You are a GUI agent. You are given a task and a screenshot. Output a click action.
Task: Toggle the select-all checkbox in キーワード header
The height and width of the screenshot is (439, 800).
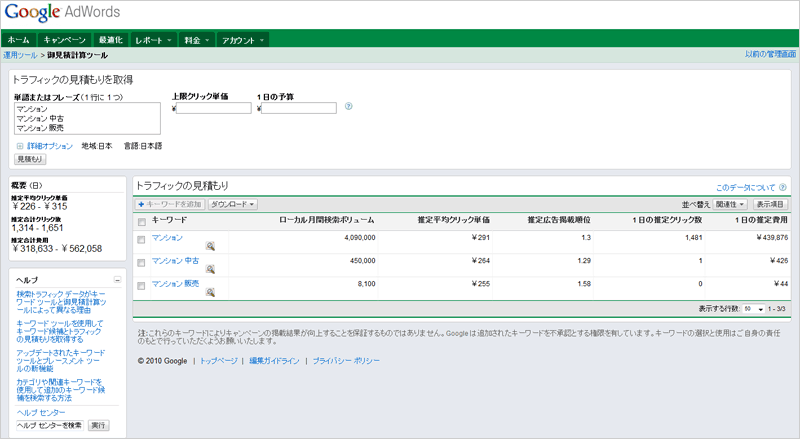[141, 220]
